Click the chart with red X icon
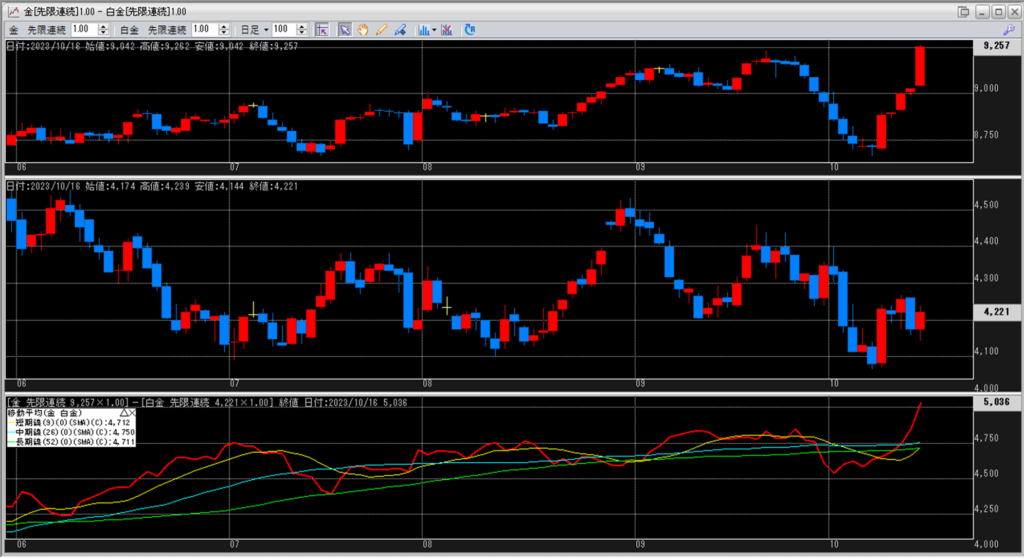This screenshot has width=1024, height=558. [x=446, y=30]
